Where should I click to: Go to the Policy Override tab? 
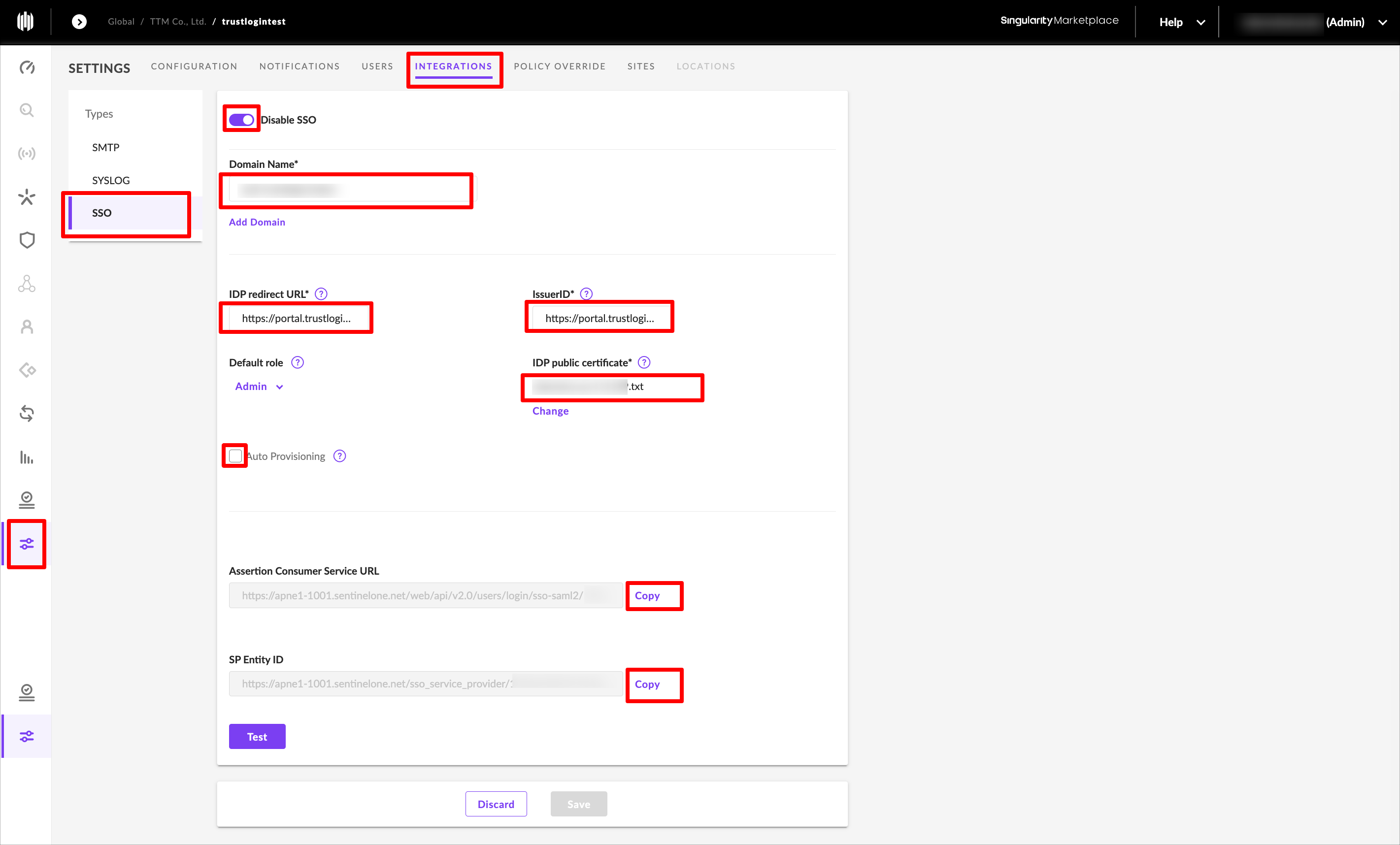point(560,66)
